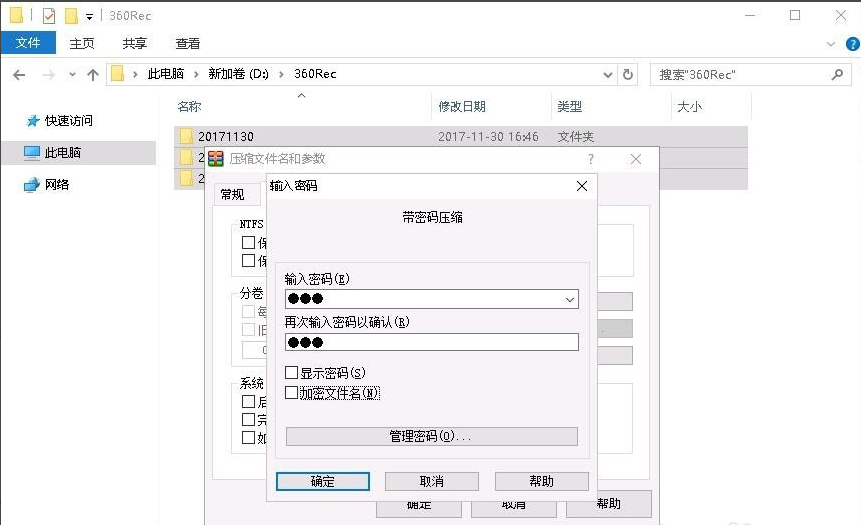861x525 pixels.
Task: Expand the chevron after 此电脑 breadcrumb
Action: click(196, 74)
